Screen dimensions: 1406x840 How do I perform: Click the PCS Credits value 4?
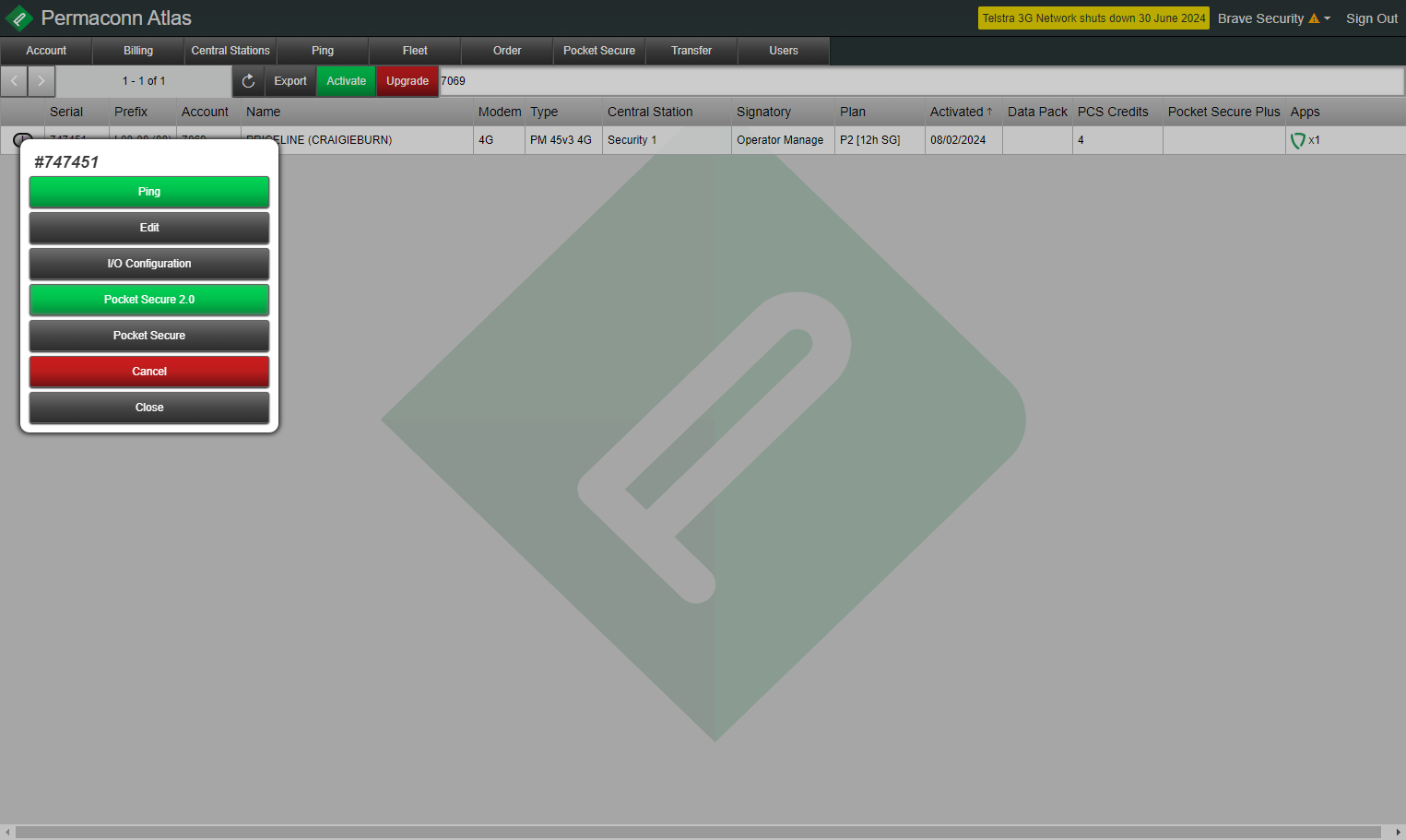1117,140
